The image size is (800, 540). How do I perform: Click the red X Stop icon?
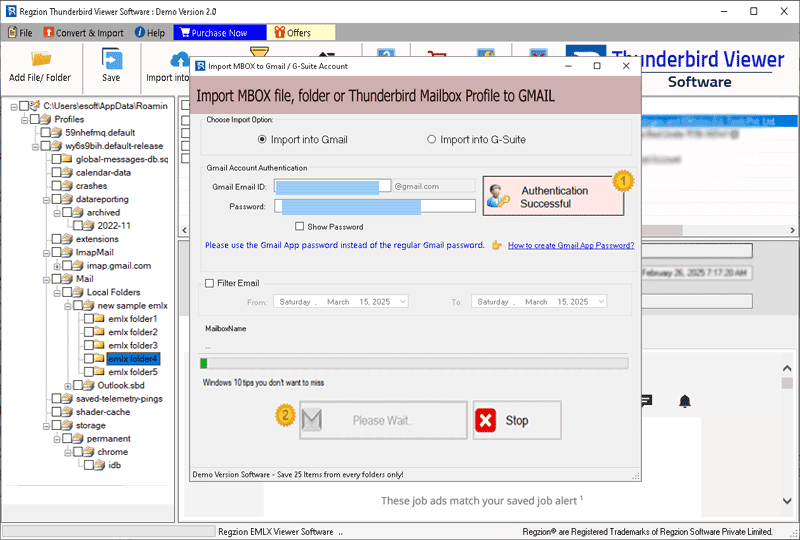(485, 420)
